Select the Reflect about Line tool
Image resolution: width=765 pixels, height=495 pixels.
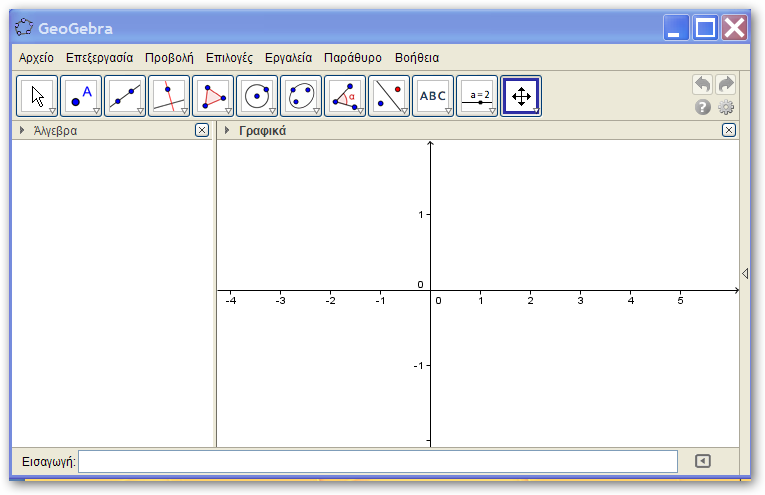pyautogui.click(x=389, y=96)
